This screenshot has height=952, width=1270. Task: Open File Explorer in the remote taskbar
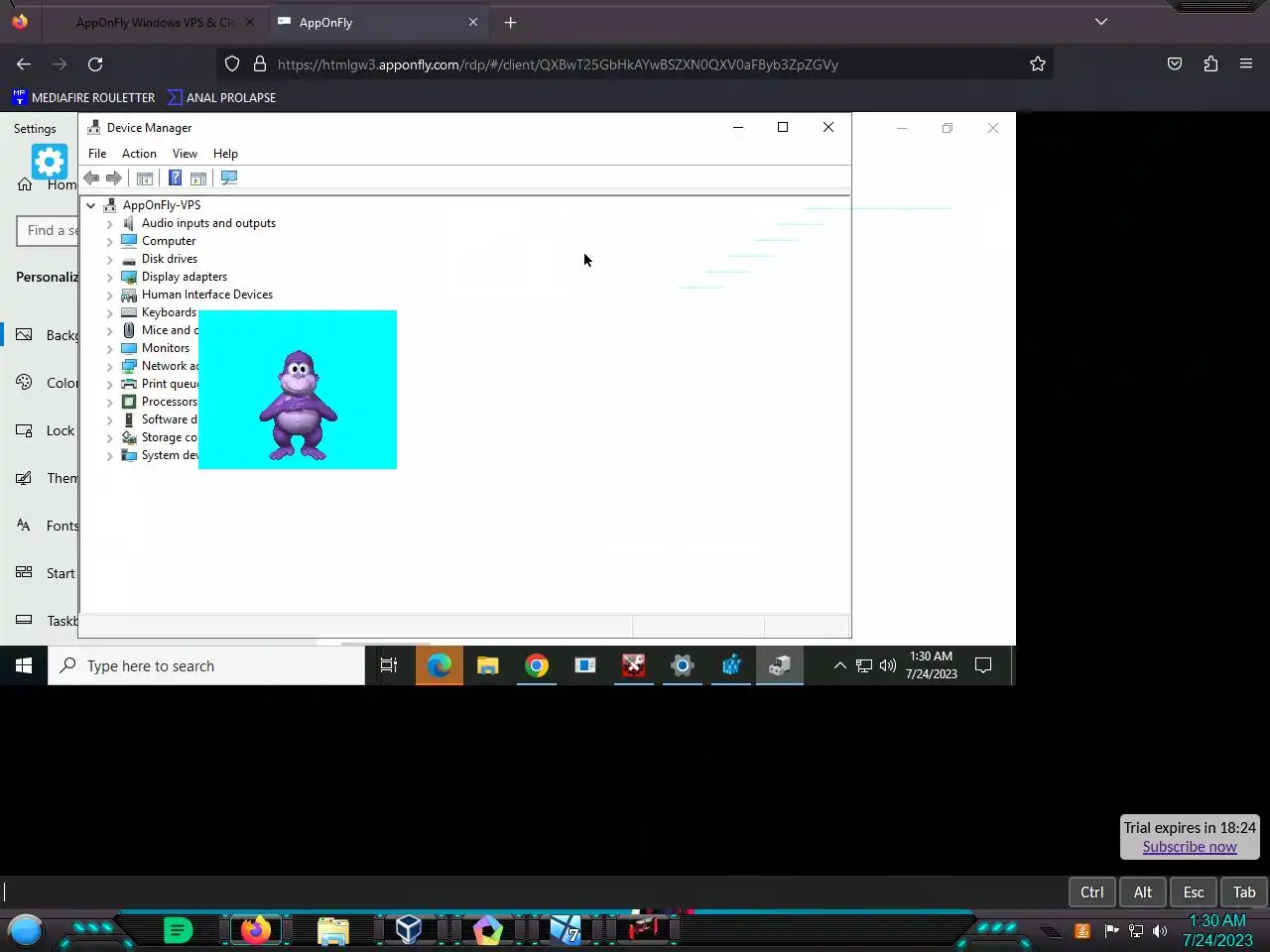coord(488,666)
